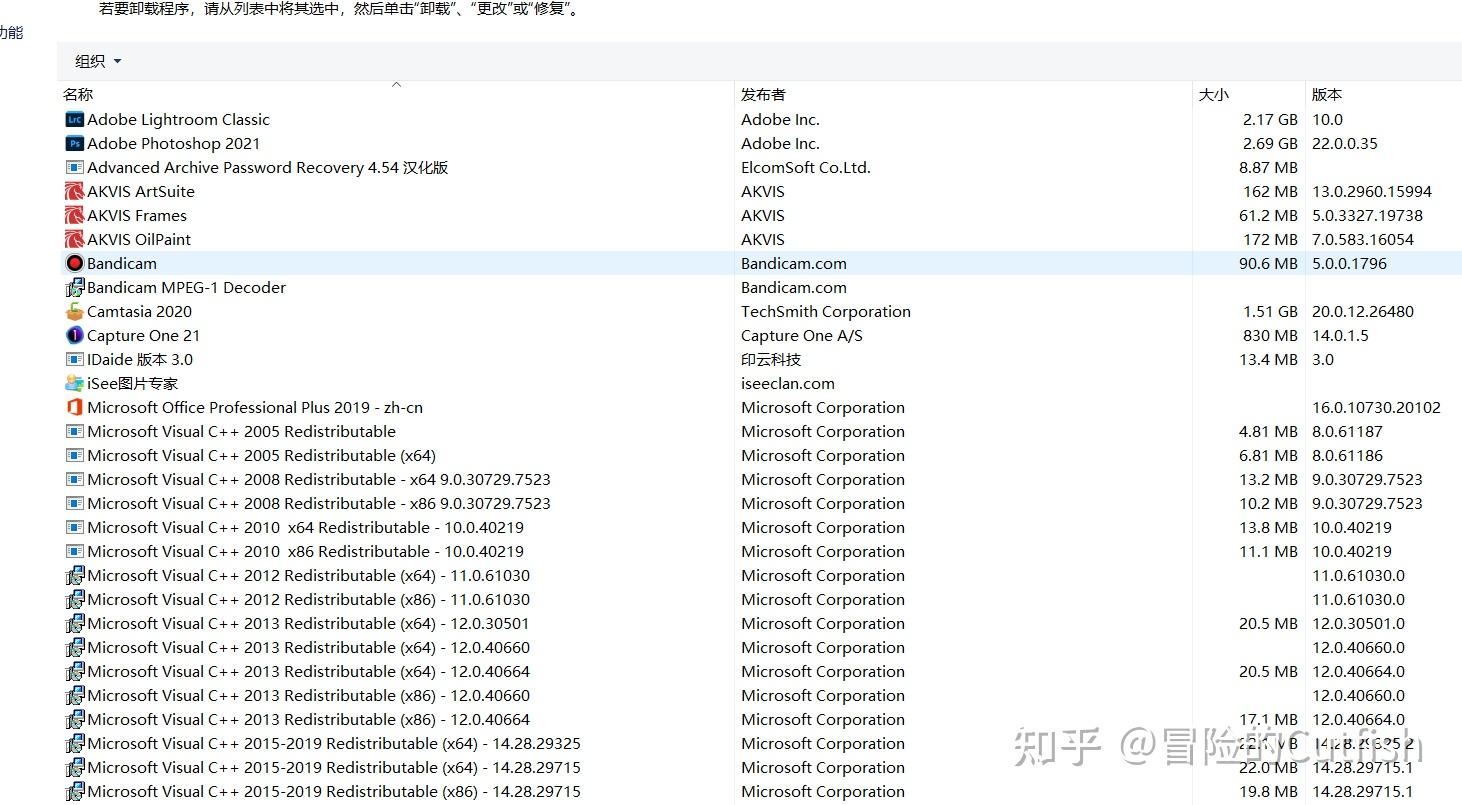Click the Bandicam.com publisher in Bandicam row
This screenshot has height=805, width=1462.
click(x=794, y=263)
